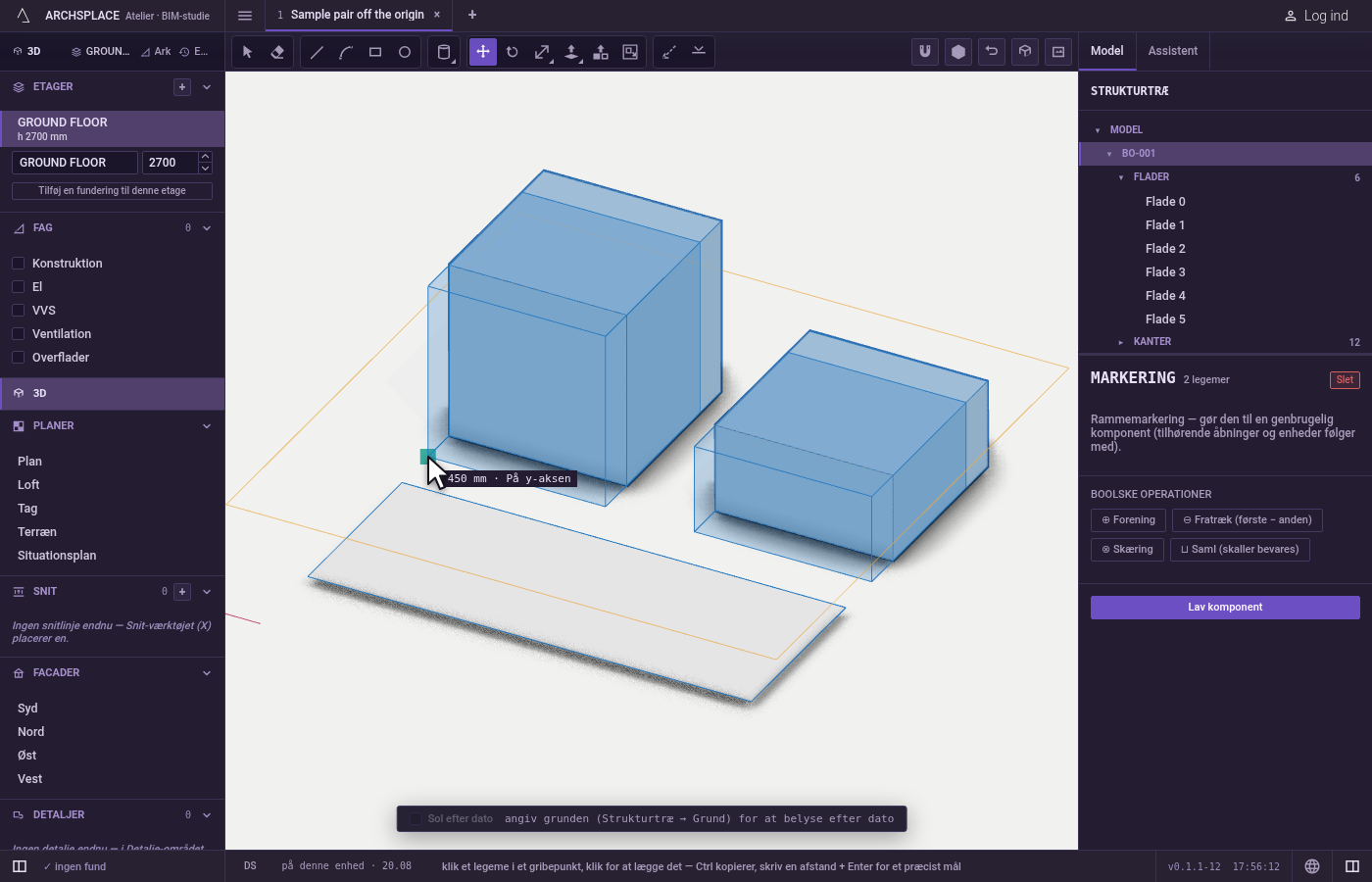The height and width of the screenshot is (882, 1372).
Task: Click the undo arrow icon
Action: click(992, 52)
